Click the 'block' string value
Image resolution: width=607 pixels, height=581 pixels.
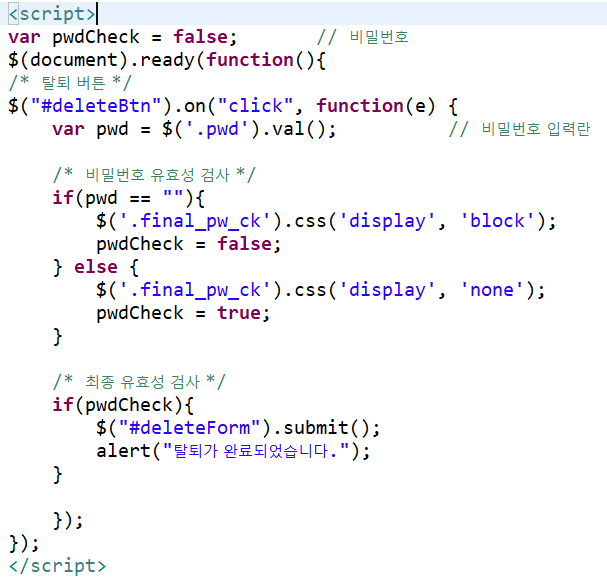click(497, 221)
